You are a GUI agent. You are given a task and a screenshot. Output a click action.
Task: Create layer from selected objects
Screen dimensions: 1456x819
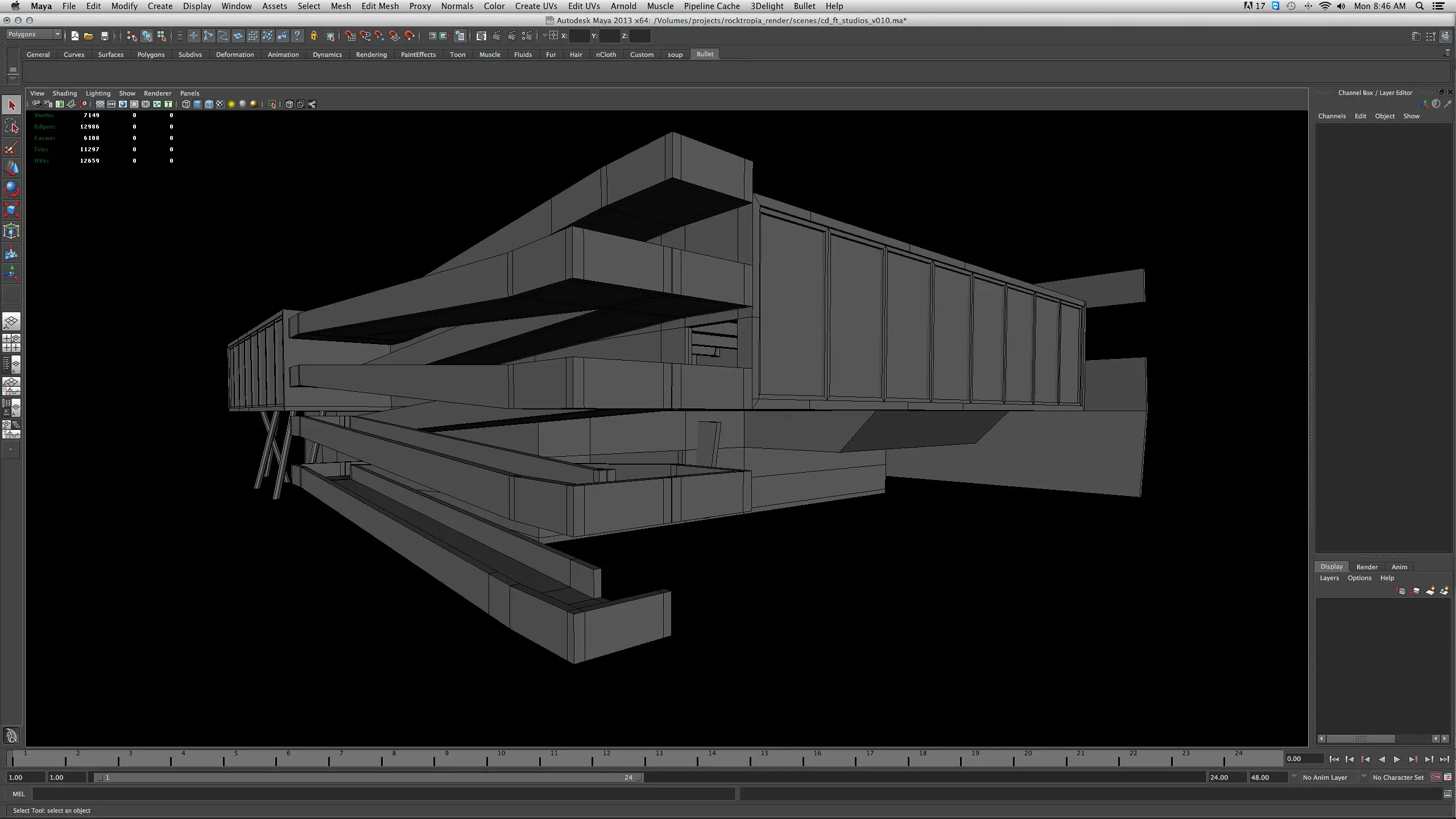click(x=1444, y=591)
